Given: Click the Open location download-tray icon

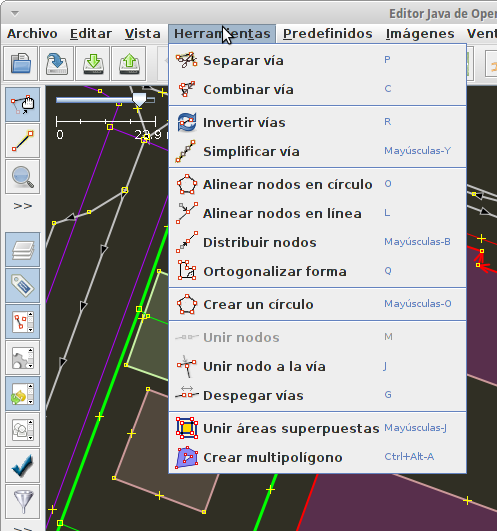Looking at the screenshot, I should coord(57,64).
